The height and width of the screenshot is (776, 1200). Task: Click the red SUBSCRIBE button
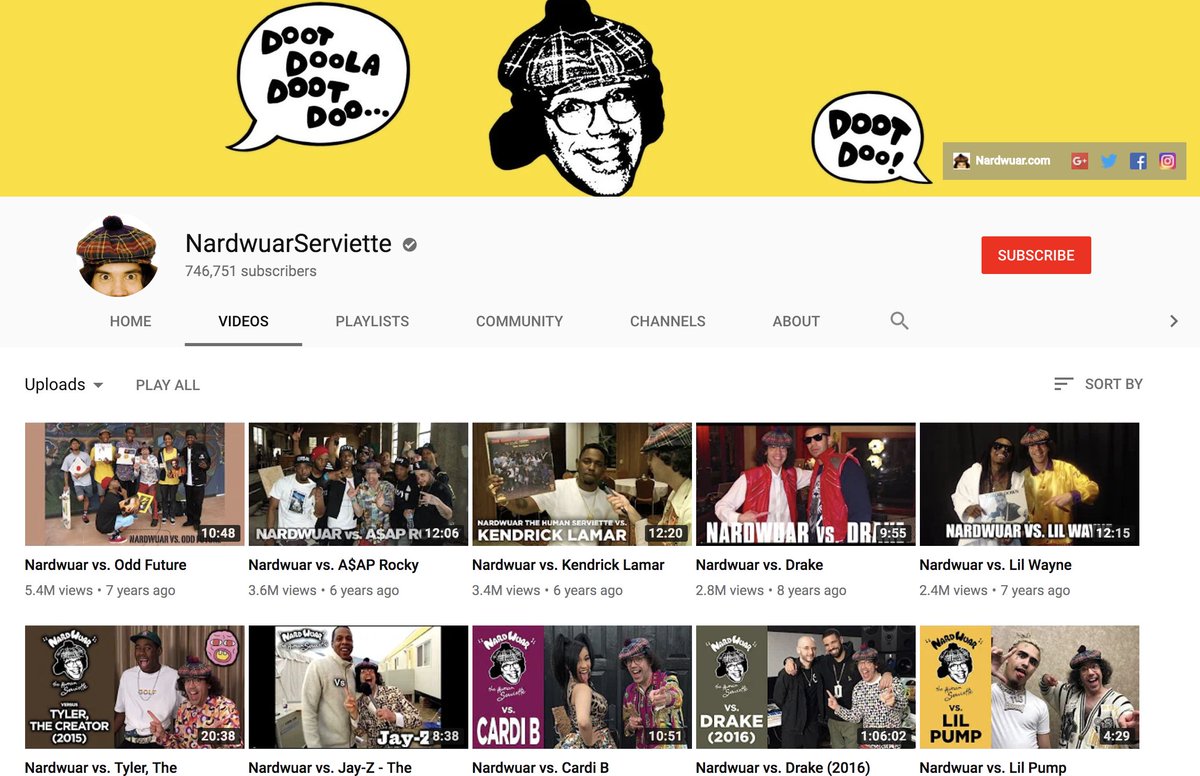point(1036,255)
